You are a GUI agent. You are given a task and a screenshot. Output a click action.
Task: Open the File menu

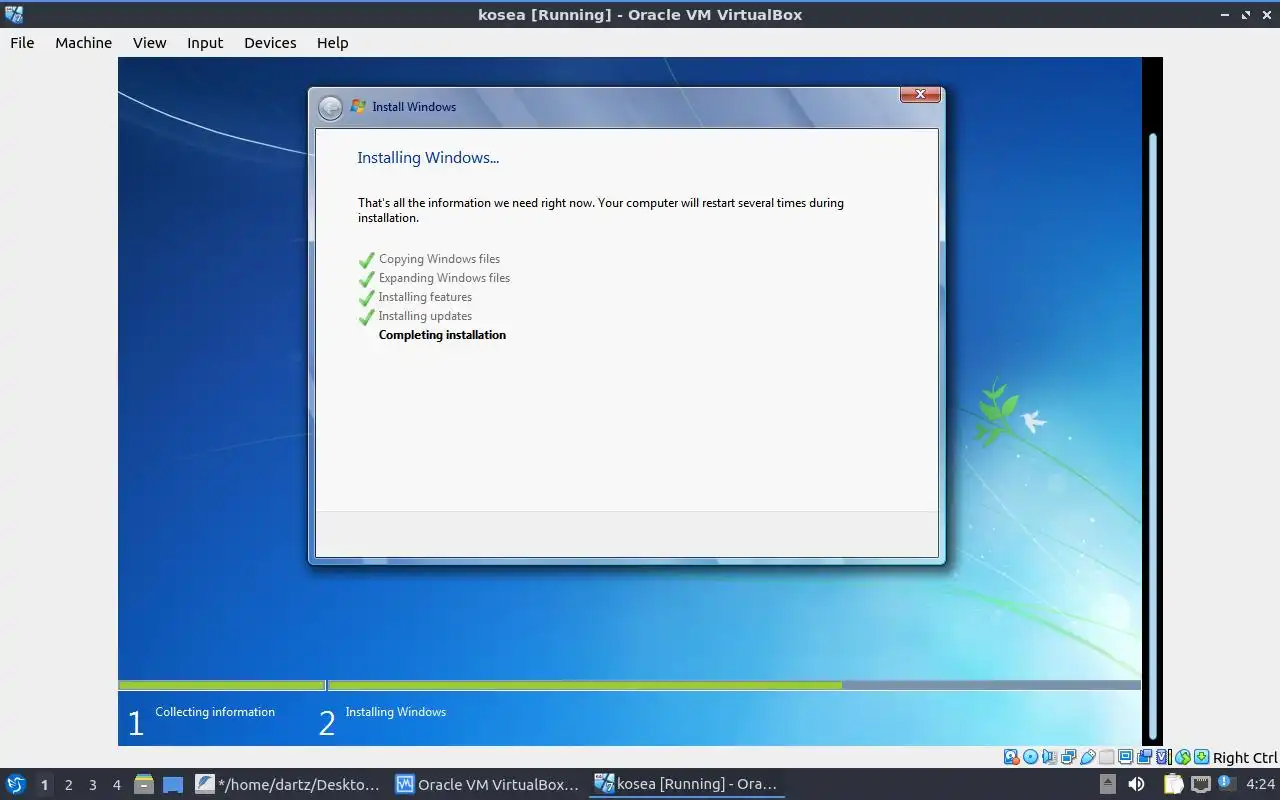tap(22, 42)
